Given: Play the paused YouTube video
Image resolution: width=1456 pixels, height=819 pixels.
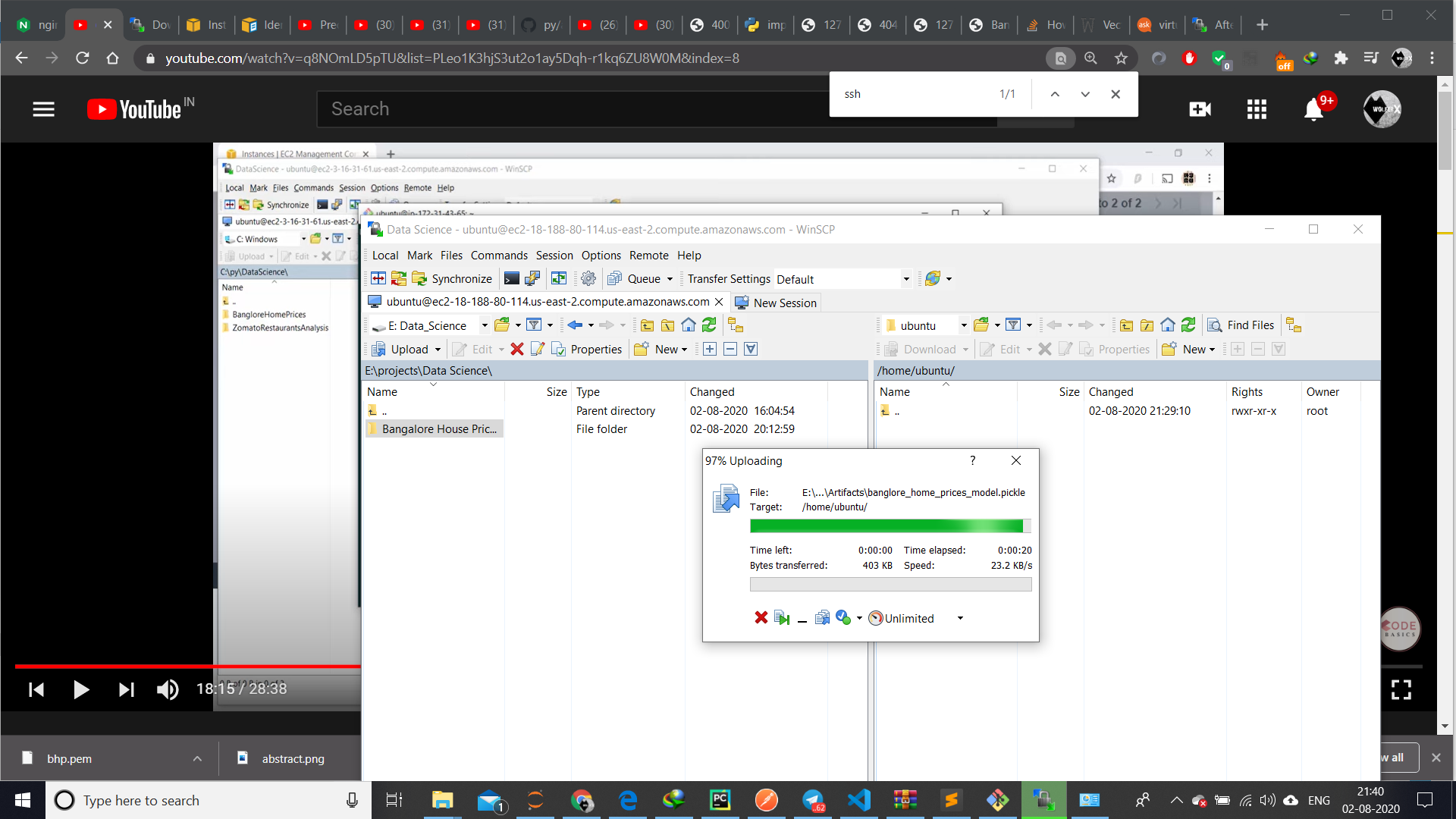Looking at the screenshot, I should coord(81,689).
